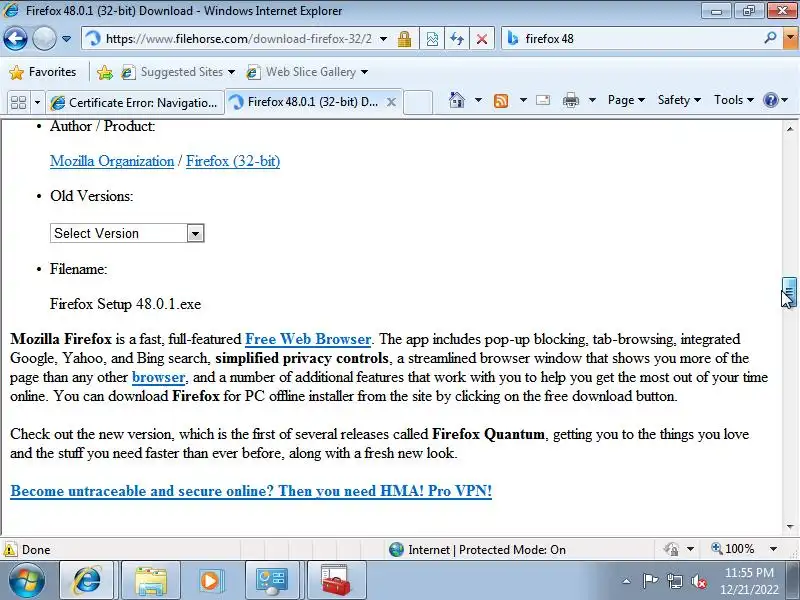Click the network tray icon

(675, 581)
